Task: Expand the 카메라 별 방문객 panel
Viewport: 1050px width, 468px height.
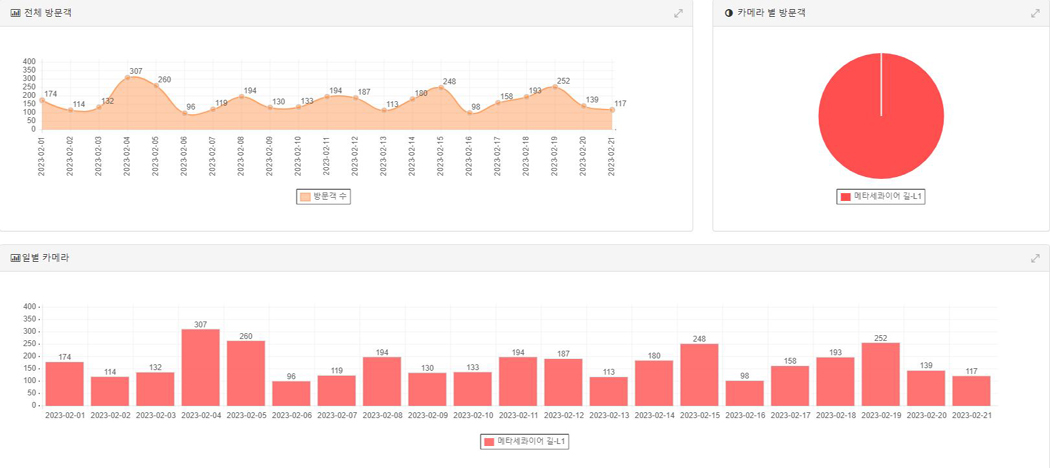Action: [1035, 13]
